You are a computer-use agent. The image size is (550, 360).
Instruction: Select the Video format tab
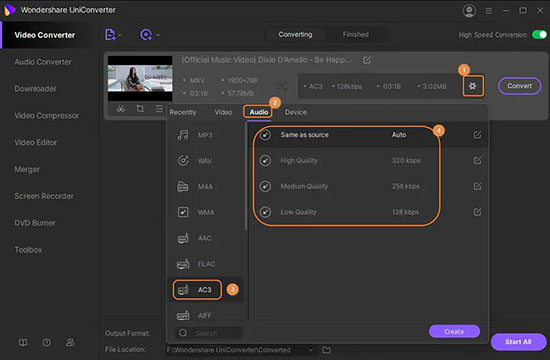[x=223, y=112]
